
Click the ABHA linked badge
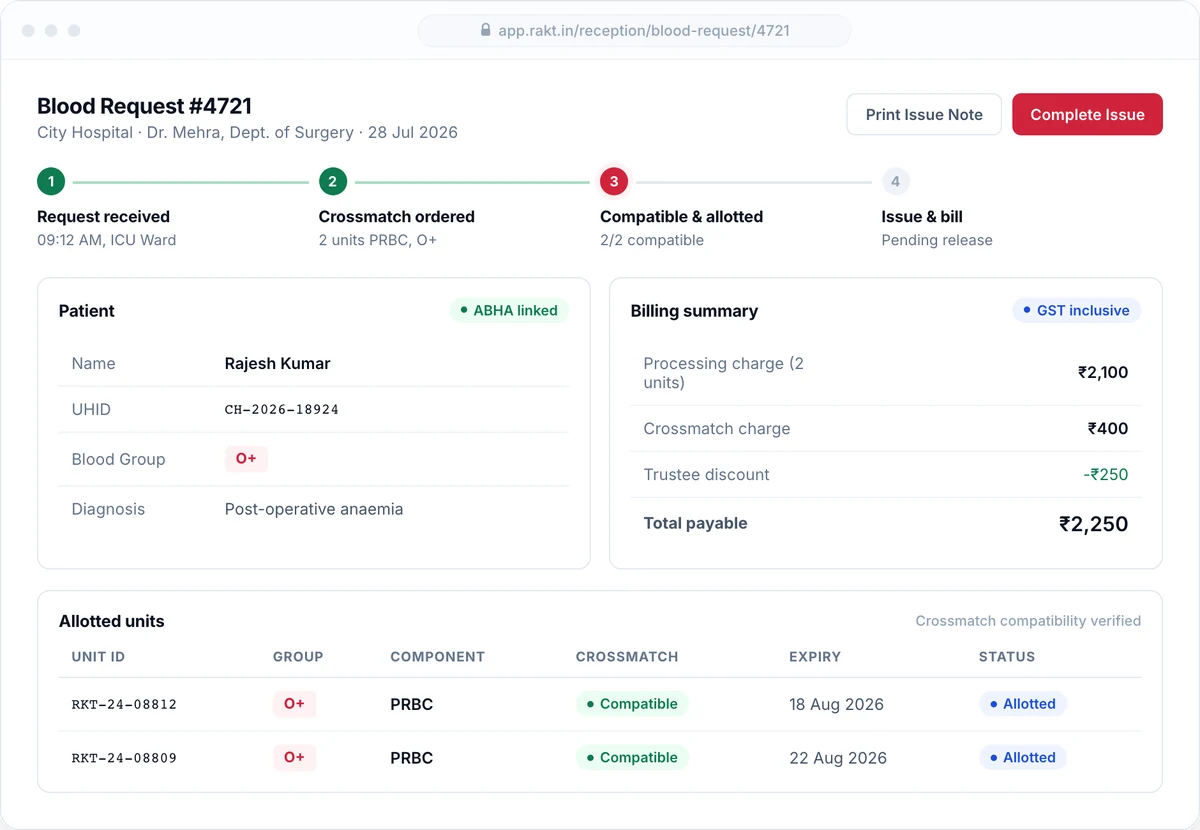509,310
